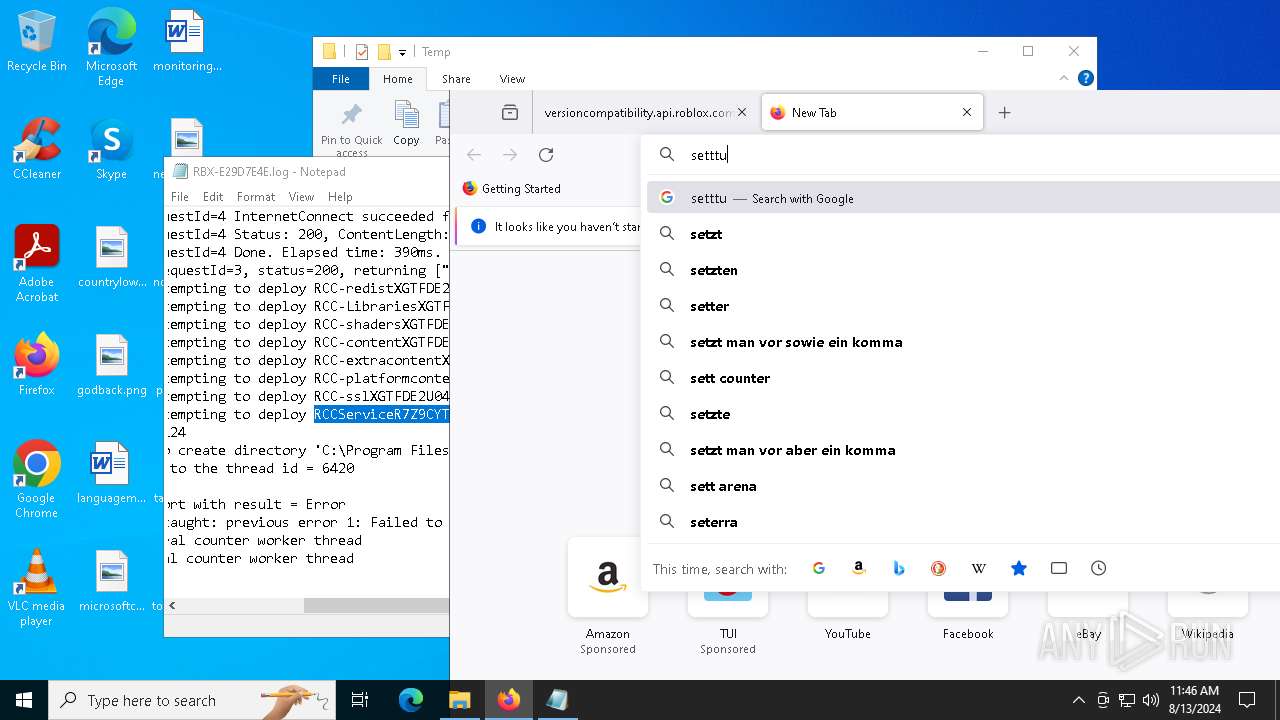
Task: Select the monitoring Word document on desktop
Action: [x=186, y=42]
